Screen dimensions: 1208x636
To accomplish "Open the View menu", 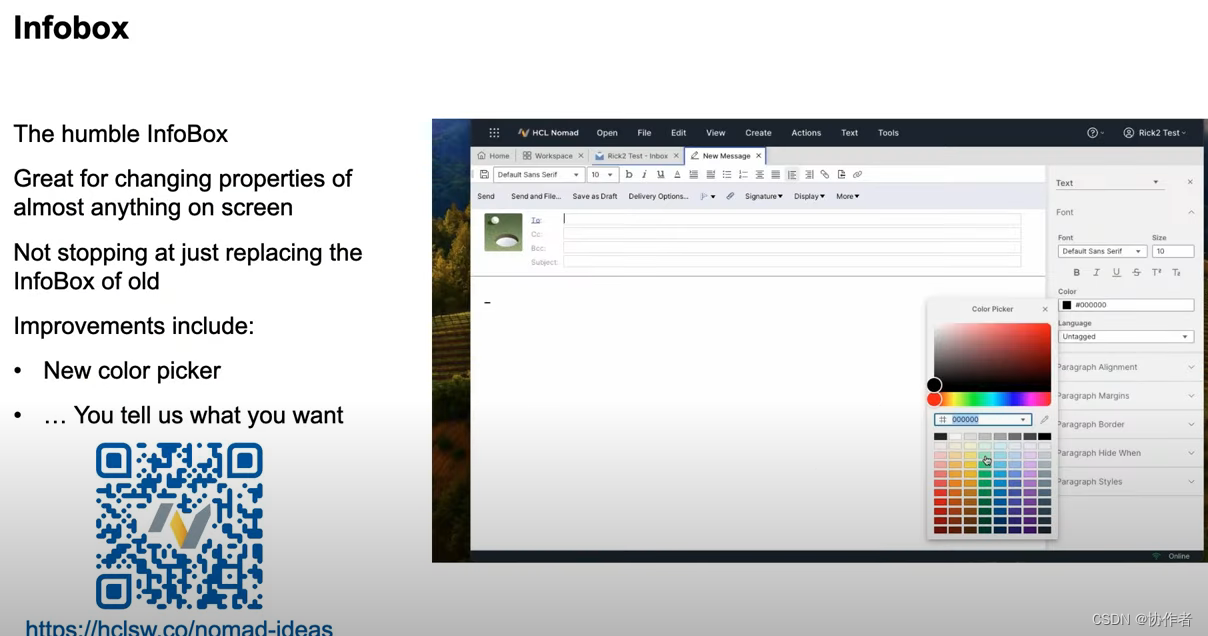I will point(716,133).
